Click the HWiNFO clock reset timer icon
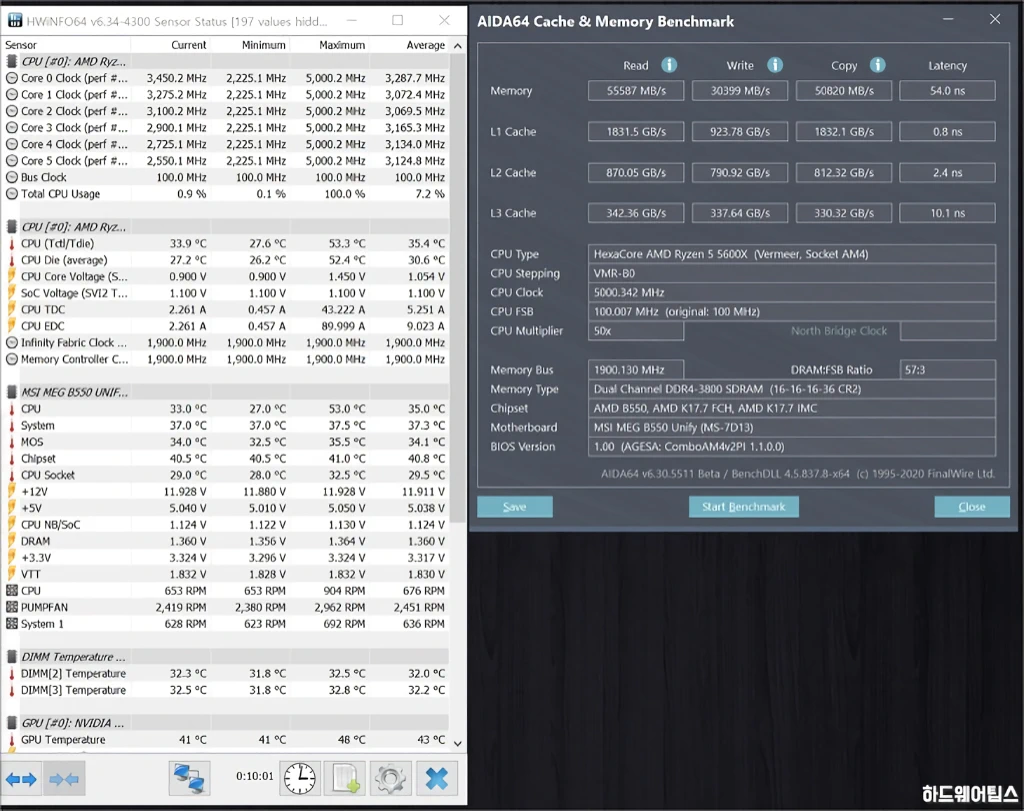The width and height of the screenshot is (1024, 811). coord(300,778)
